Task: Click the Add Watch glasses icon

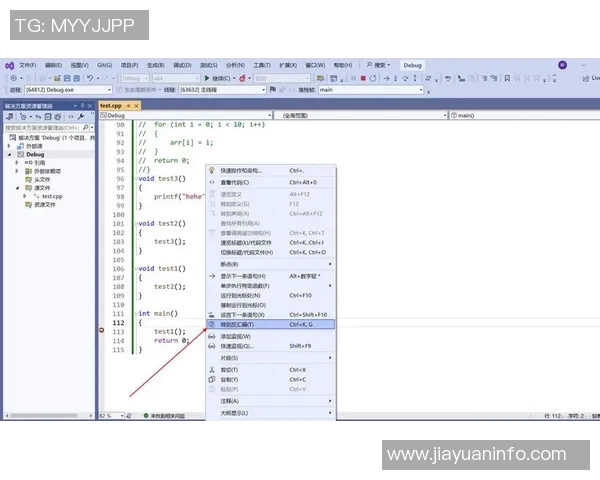Action: pyautogui.click(x=211, y=336)
